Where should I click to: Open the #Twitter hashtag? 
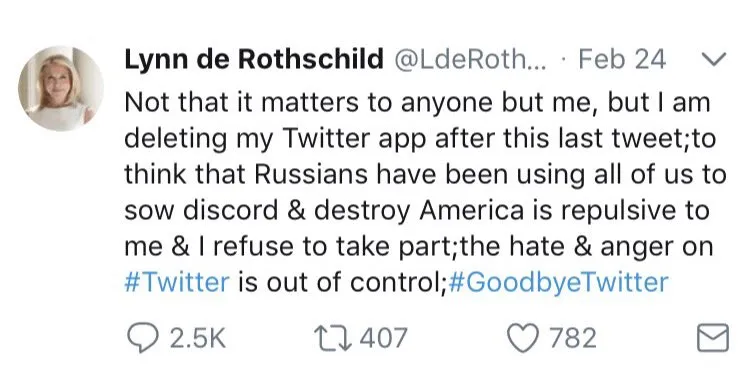176,282
